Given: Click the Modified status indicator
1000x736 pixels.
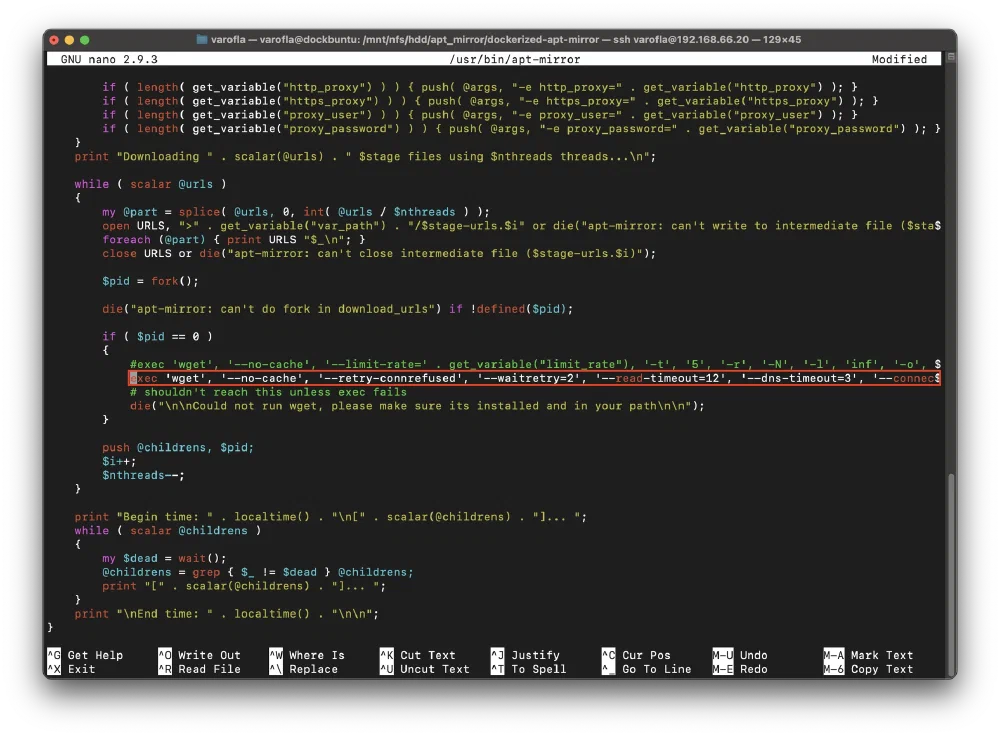Looking at the screenshot, I should tap(899, 59).
